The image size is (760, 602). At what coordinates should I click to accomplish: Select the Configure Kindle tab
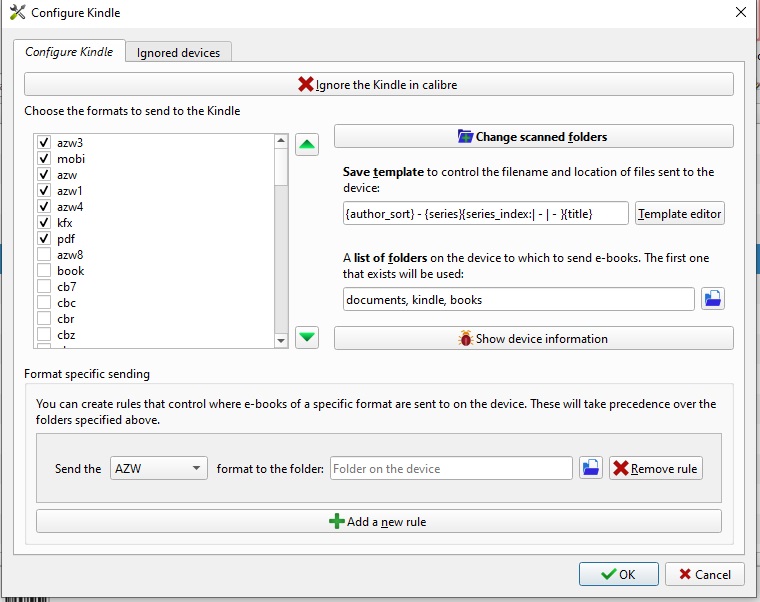click(69, 51)
